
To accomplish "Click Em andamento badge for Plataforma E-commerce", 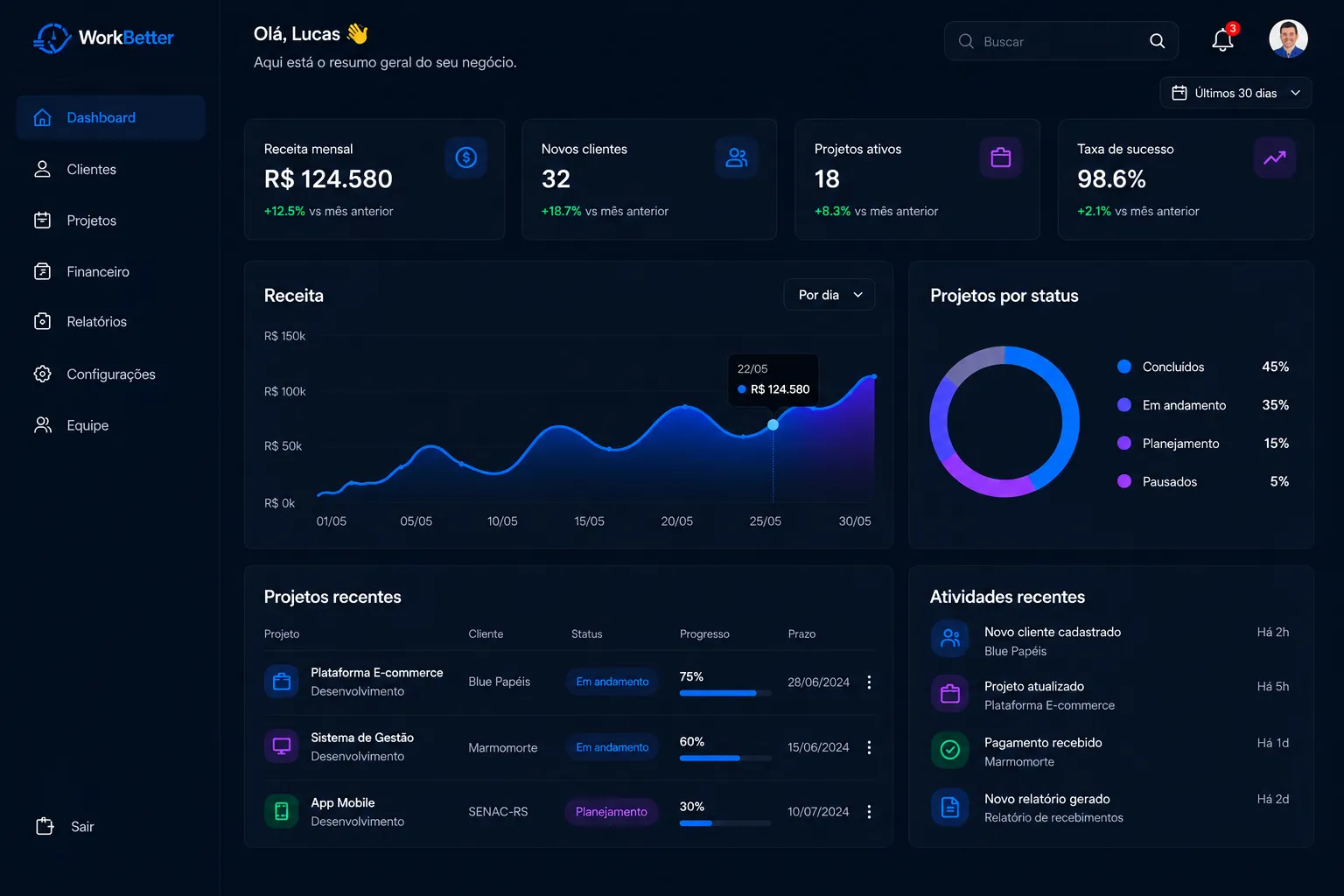I will [612, 682].
